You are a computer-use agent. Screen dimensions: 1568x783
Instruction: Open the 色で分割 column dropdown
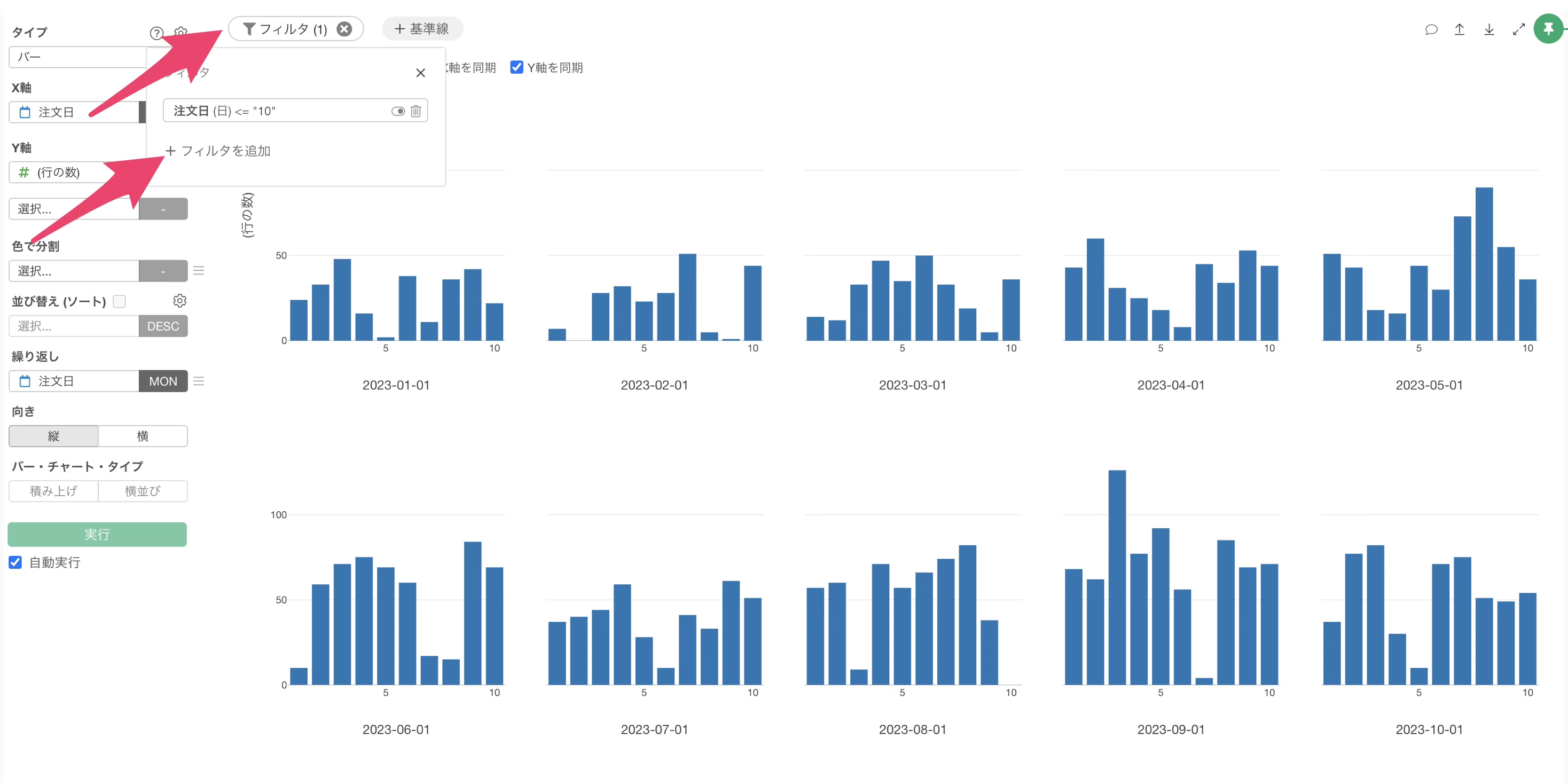click(x=74, y=271)
